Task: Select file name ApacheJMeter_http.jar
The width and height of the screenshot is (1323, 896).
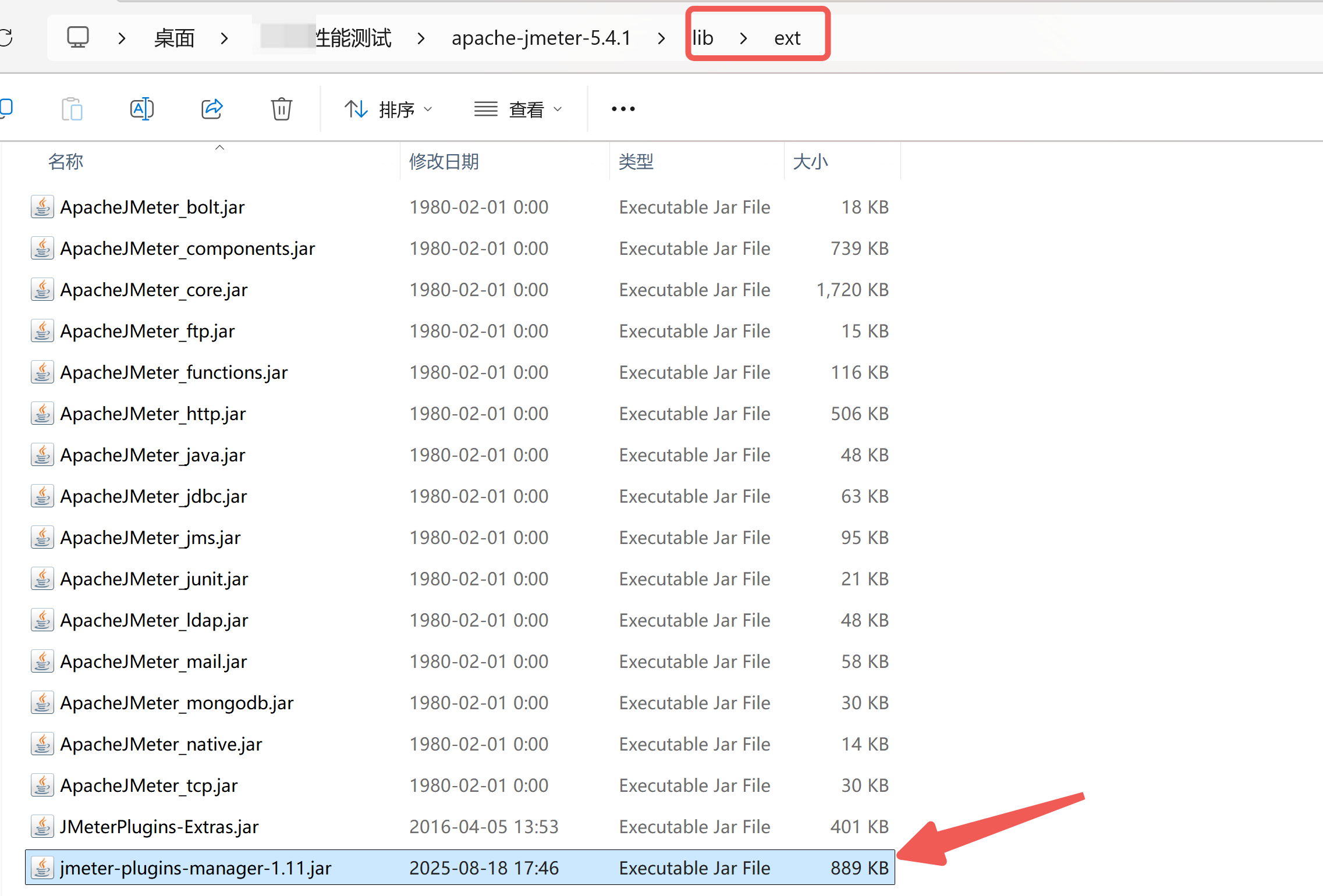Action: [x=153, y=414]
